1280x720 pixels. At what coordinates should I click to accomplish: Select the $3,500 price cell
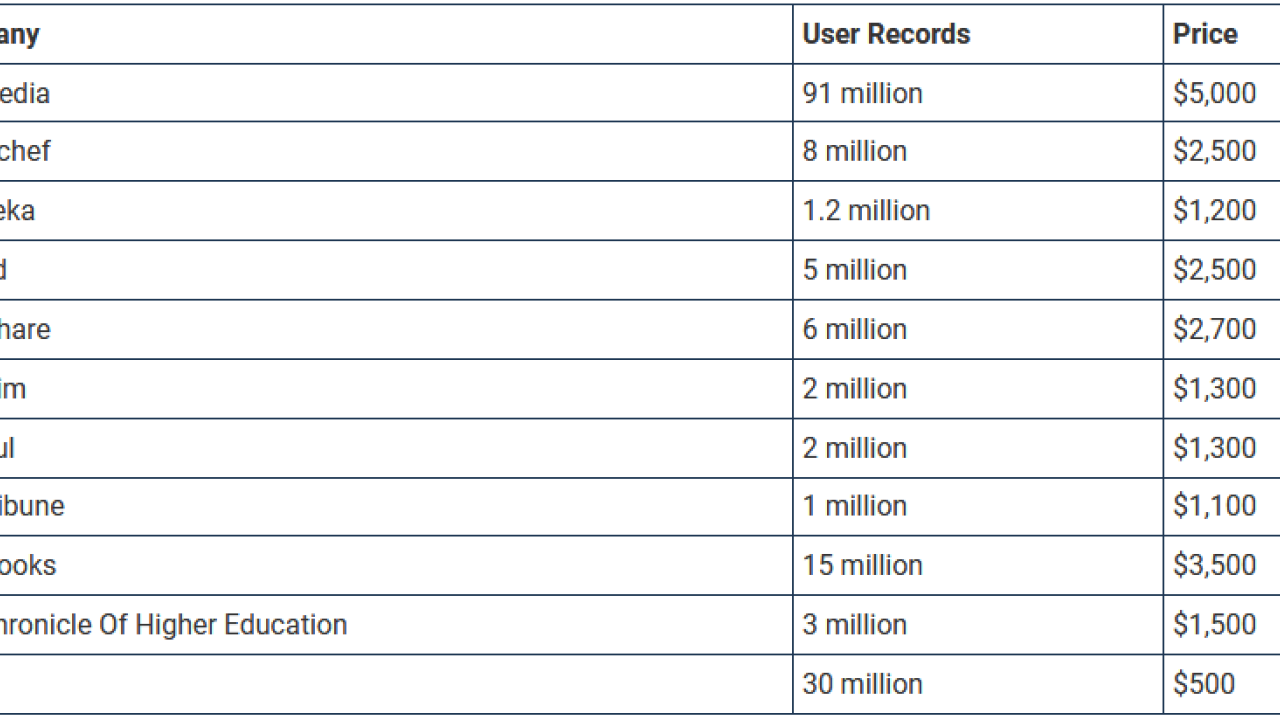click(1214, 565)
